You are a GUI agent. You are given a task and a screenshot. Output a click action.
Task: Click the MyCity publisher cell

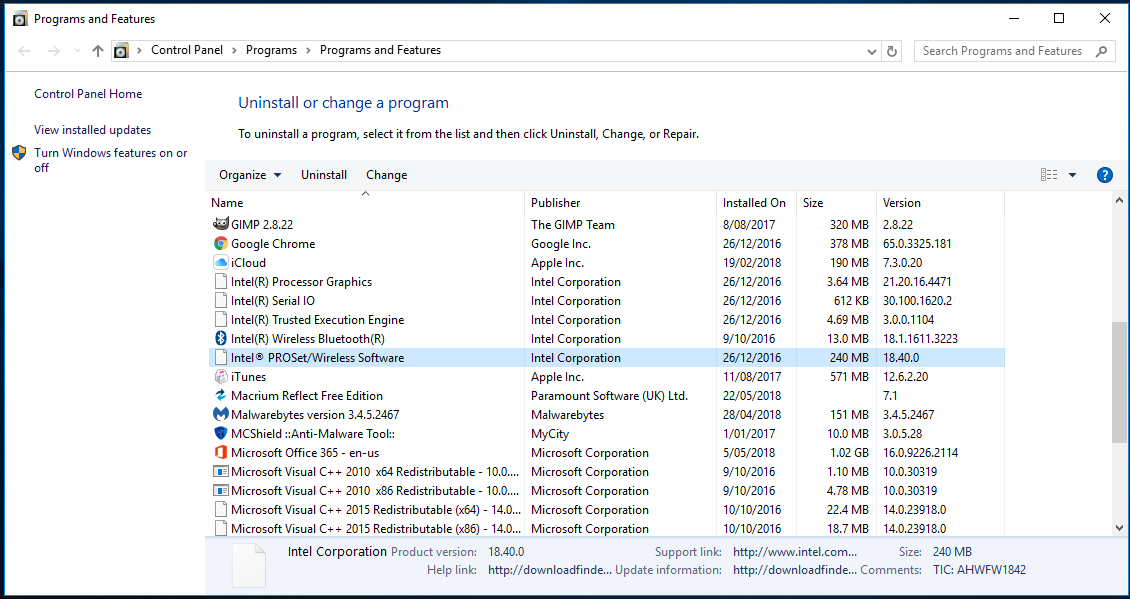pyautogui.click(x=550, y=434)
